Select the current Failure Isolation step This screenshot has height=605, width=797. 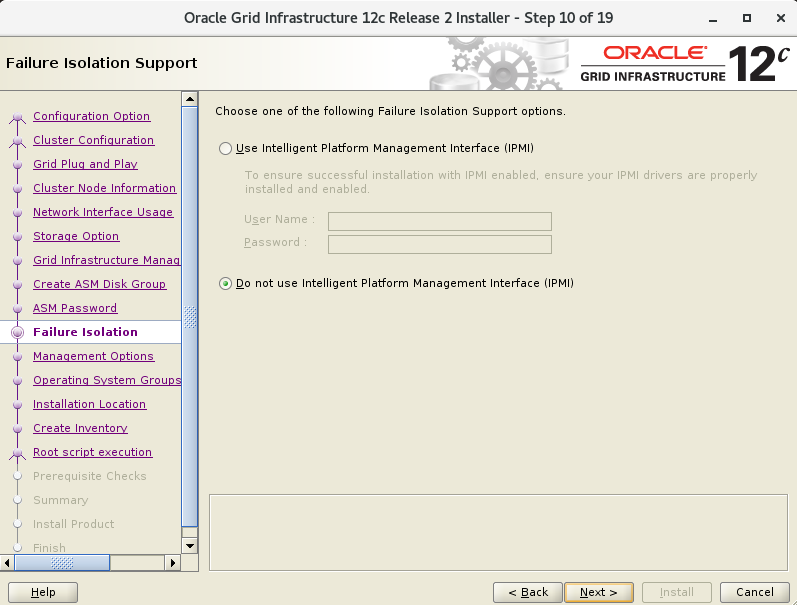[85, 332]
